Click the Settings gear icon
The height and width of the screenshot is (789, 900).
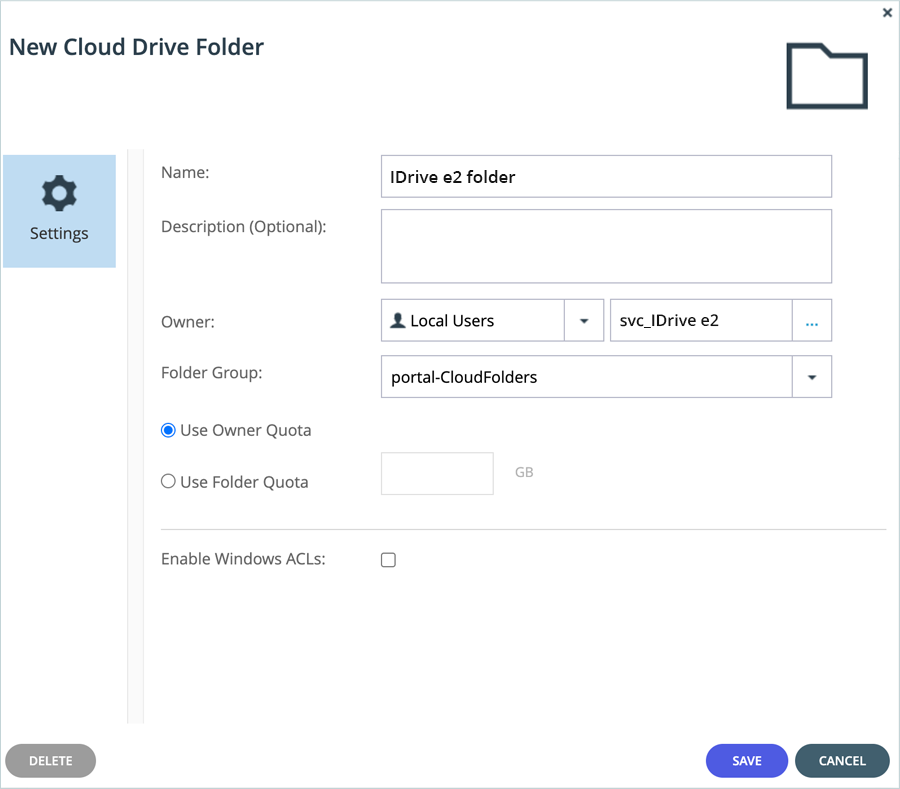pyautogui.click(x=59, y=193)
